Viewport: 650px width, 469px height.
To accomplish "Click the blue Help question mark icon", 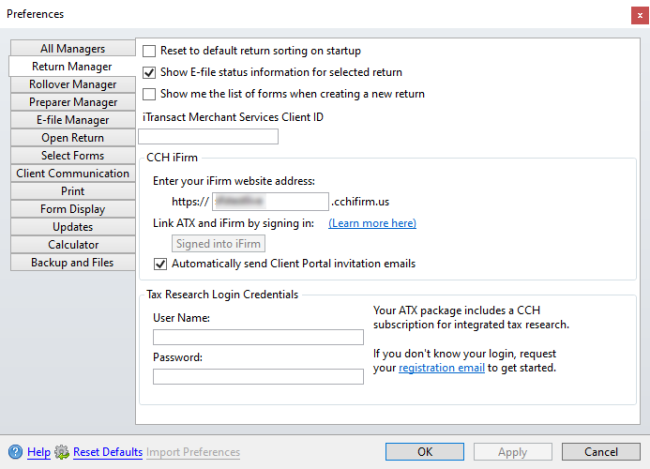I will (15, 452).
